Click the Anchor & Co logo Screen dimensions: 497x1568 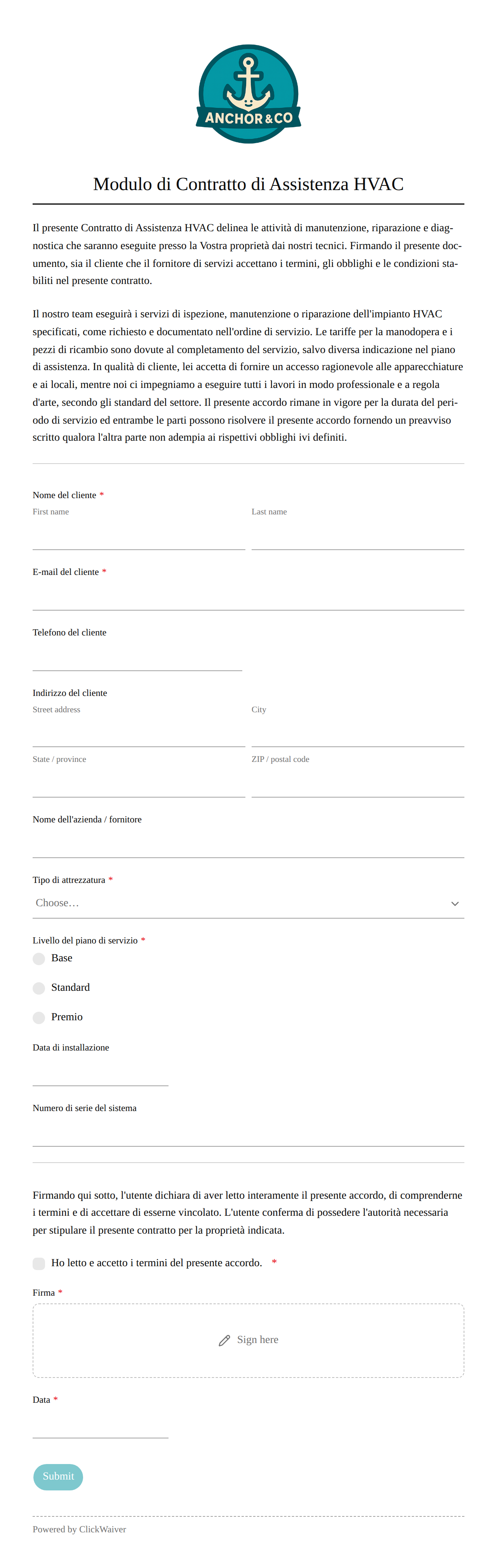(248, 94)
